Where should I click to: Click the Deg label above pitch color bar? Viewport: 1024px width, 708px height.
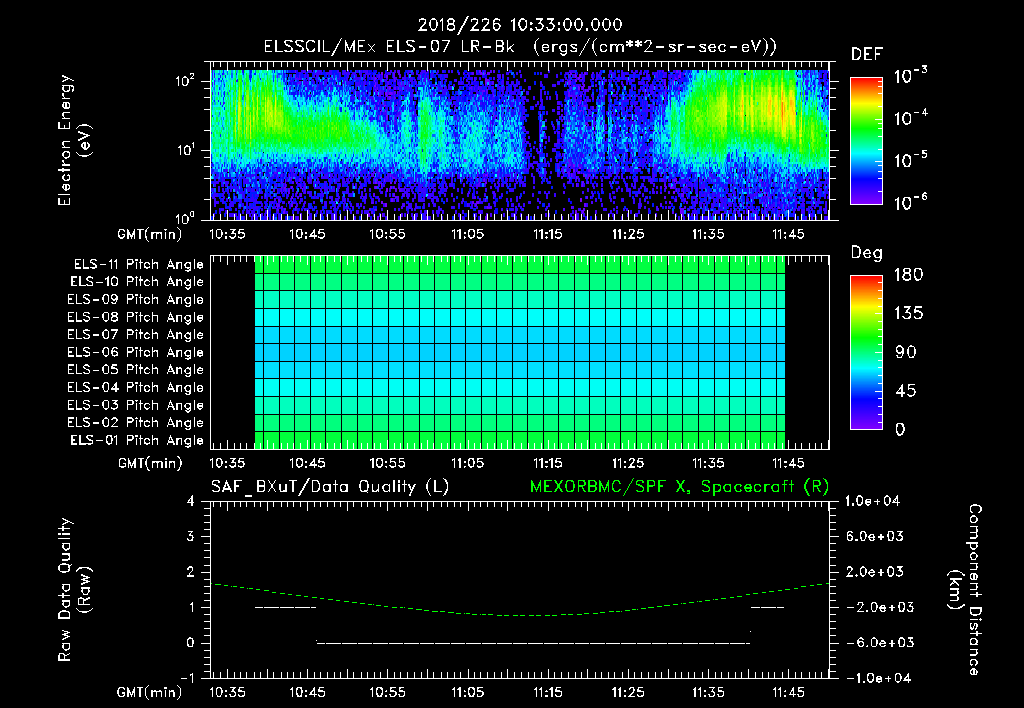pos(867,253)
